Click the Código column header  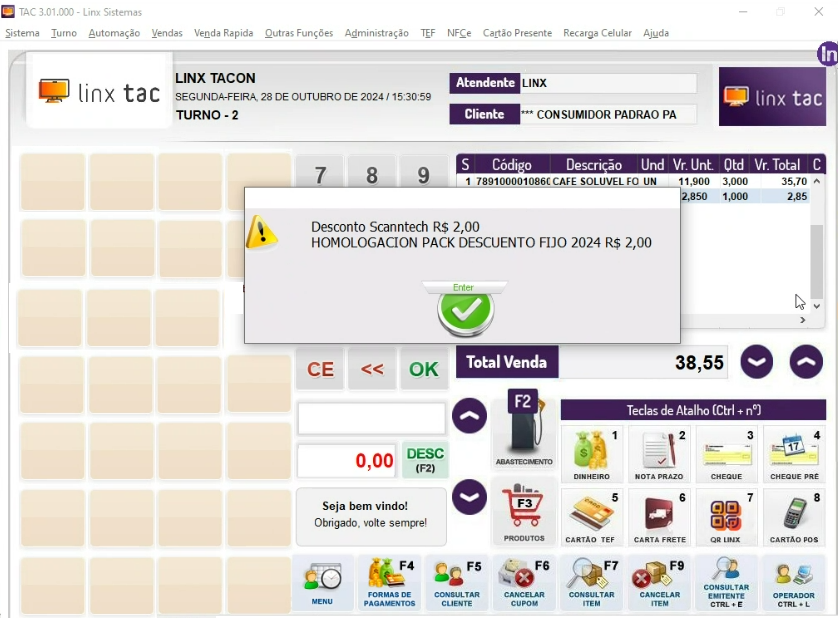click(x=511, y=165)
